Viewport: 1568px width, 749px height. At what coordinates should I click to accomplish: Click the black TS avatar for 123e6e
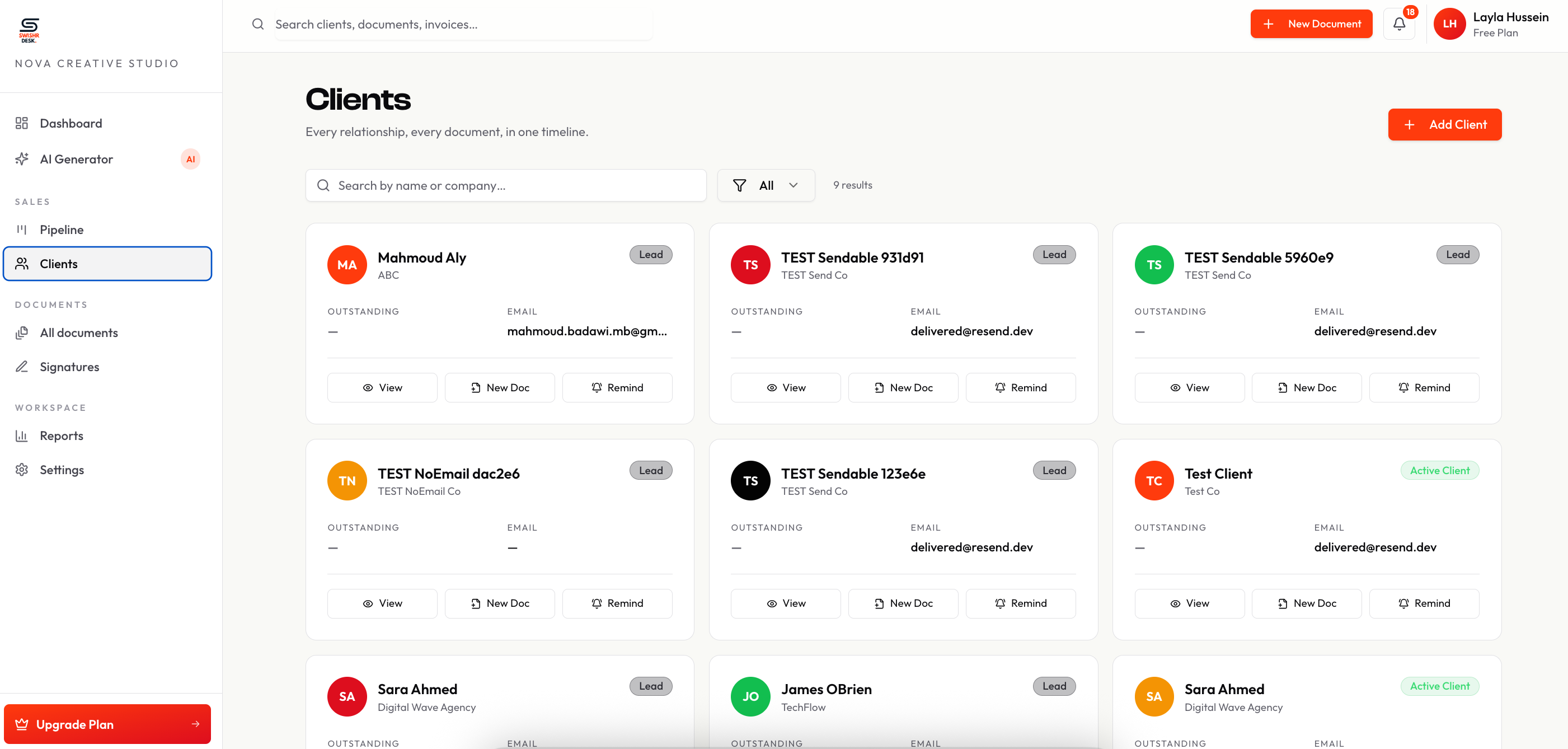click(750, 480)
